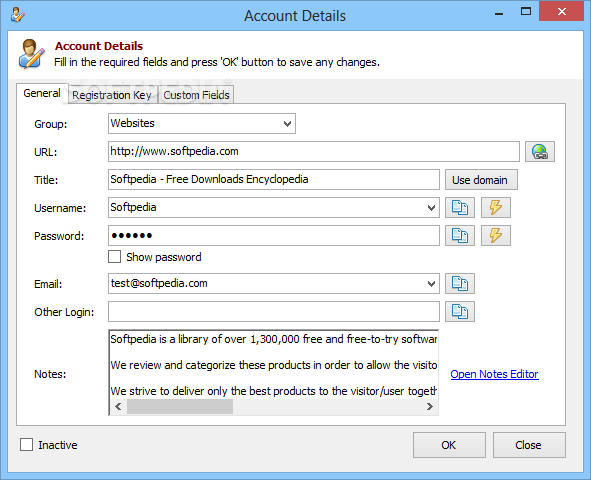Click the notes scrollbar left arrow

[118, 407]
